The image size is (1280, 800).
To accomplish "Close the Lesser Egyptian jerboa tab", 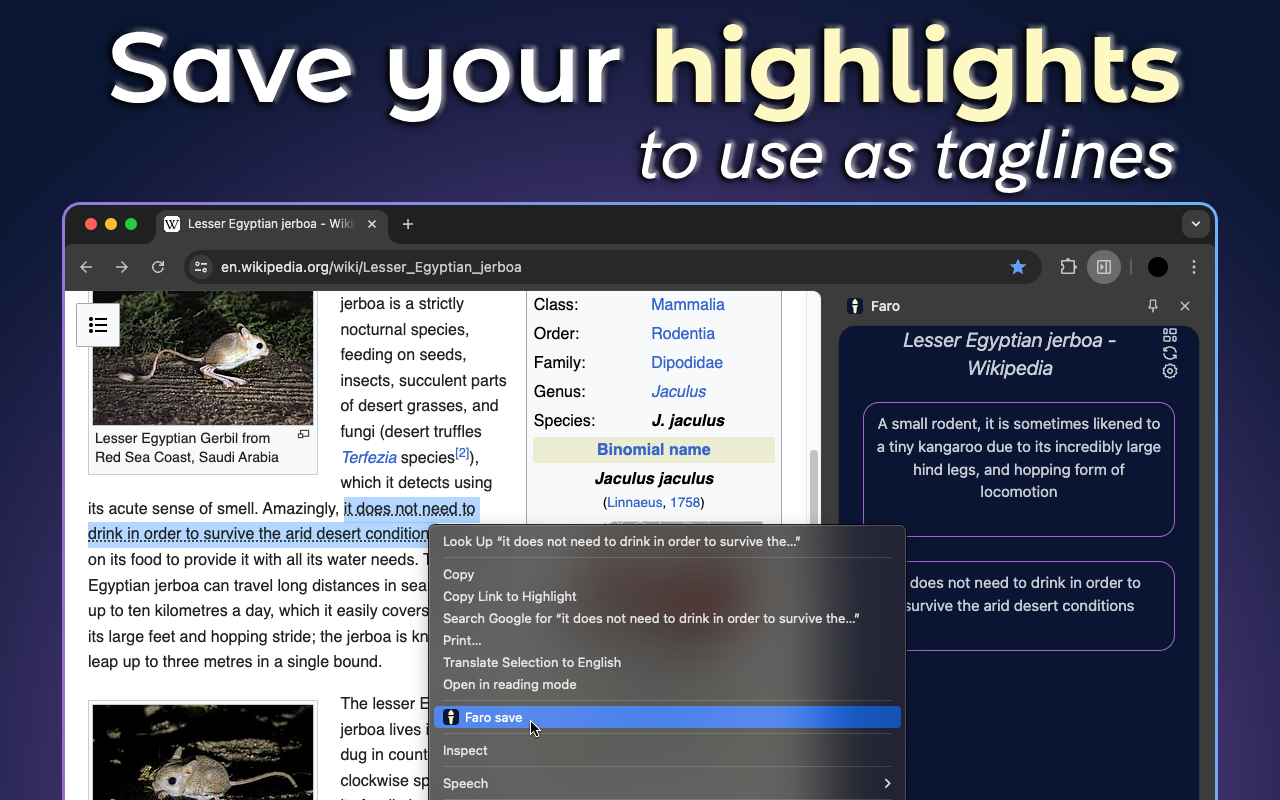I will pyautogui.click(x=372, y=224).
